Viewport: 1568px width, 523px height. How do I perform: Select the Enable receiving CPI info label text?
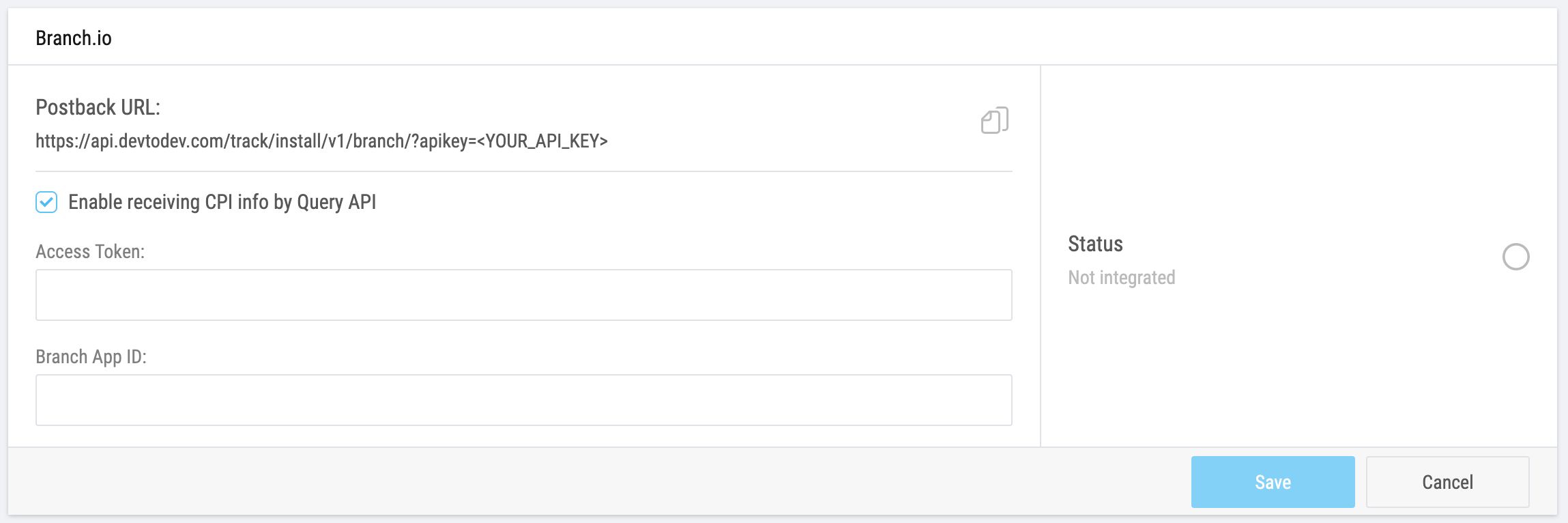(222, 202)
